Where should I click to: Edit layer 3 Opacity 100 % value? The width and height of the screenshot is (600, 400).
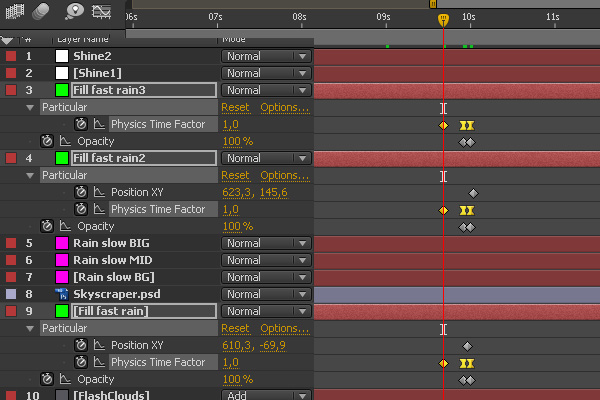pos(238,142)
